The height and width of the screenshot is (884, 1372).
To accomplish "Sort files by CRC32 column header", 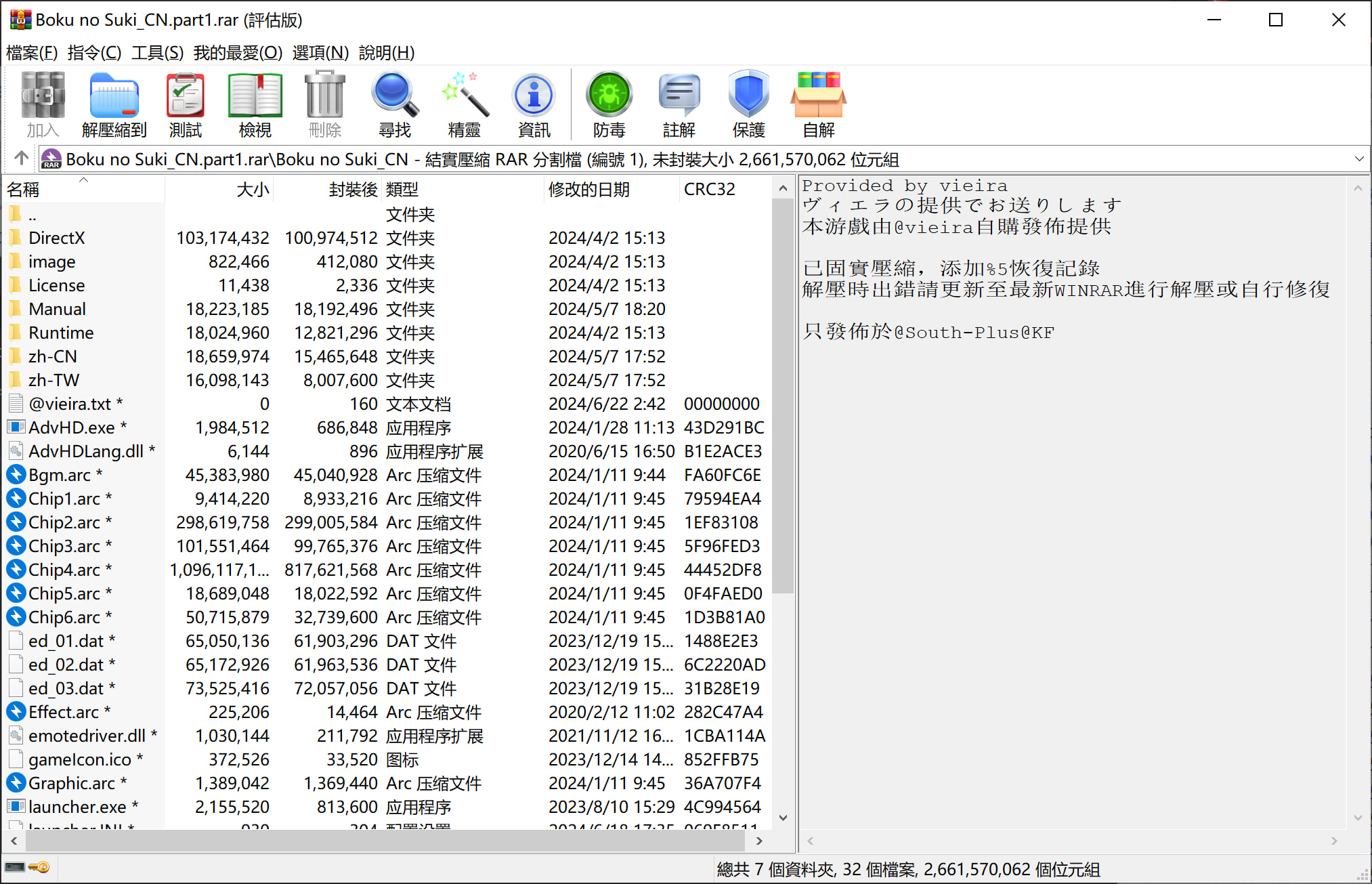I will click(709, 190).
